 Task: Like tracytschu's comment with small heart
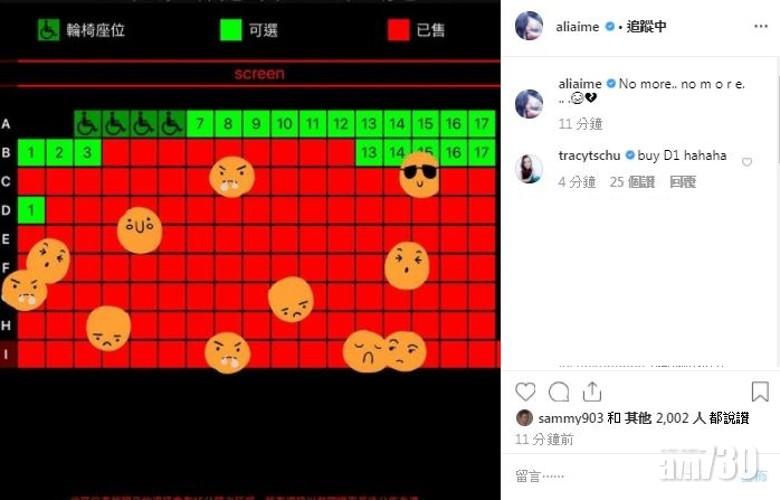coord(747,162)
